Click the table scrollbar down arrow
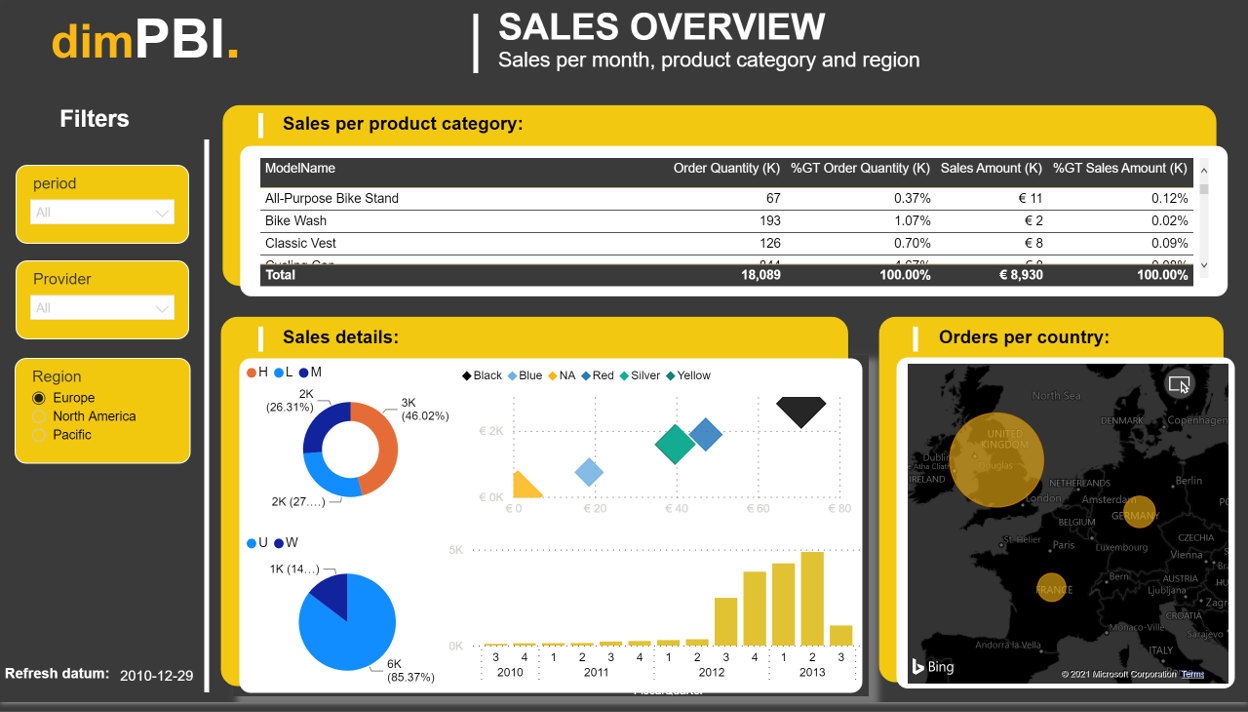Image resolution: width=1248 pixels, height=712 pixels. pyautogui.click(x=1204, y=266)
